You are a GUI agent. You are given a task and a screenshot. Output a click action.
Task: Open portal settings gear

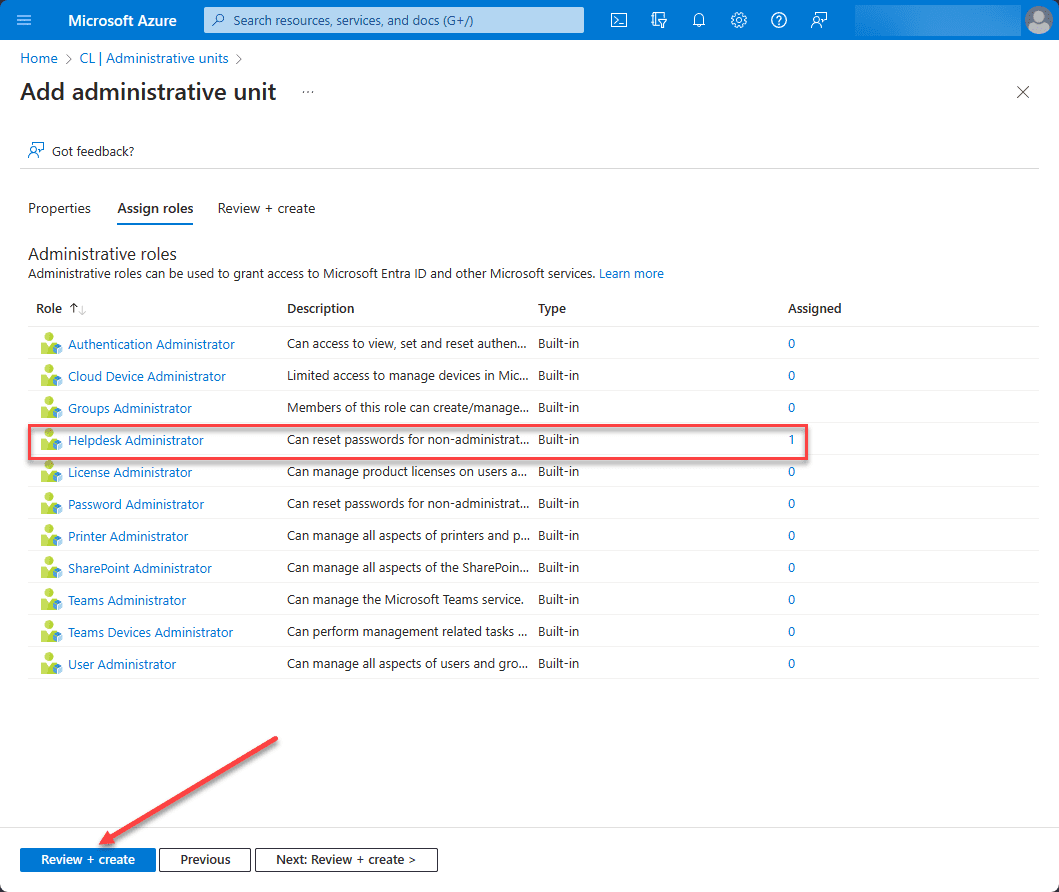click(x=739, y=20)
